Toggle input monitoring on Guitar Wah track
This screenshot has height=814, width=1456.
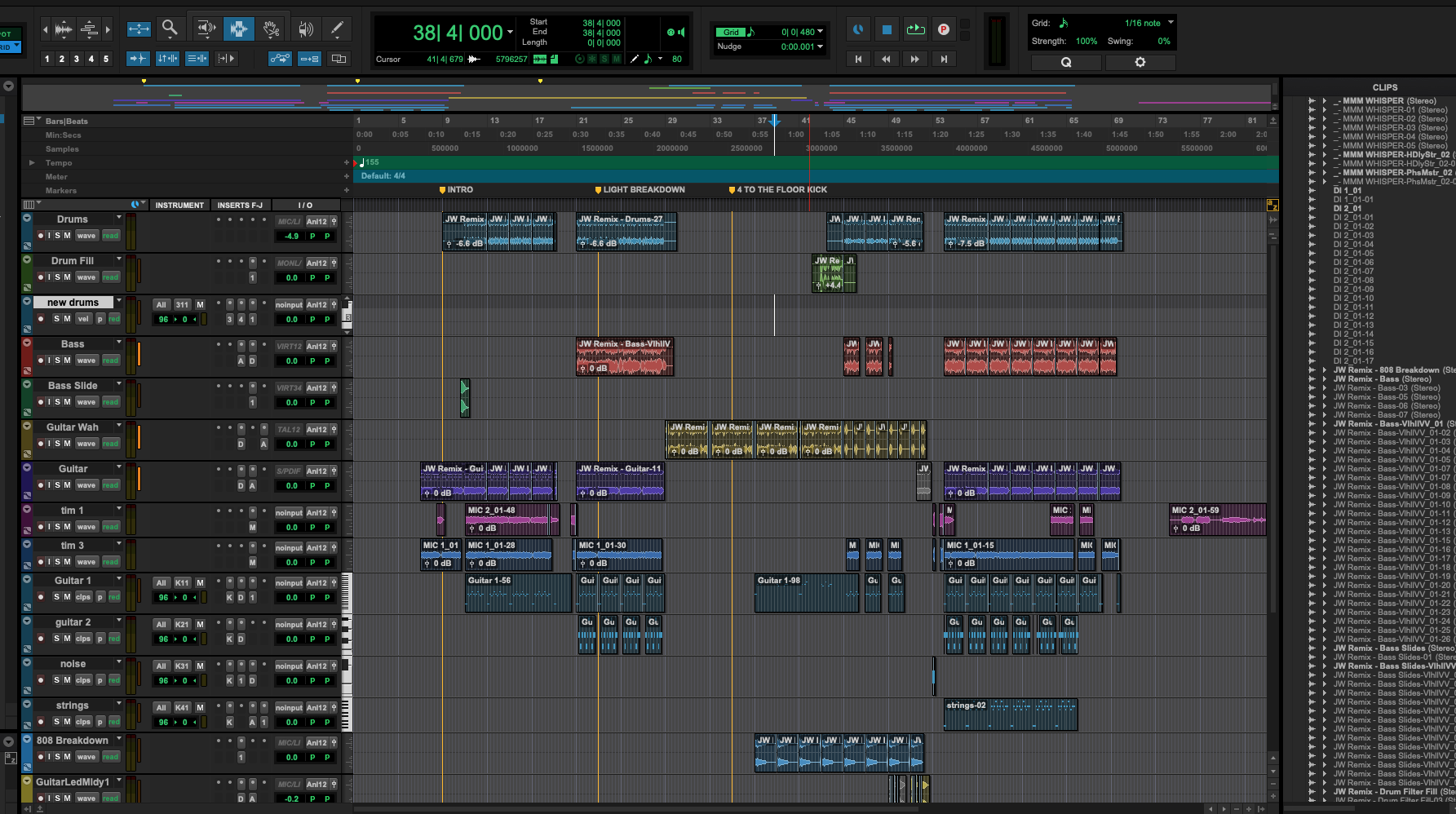48,444
